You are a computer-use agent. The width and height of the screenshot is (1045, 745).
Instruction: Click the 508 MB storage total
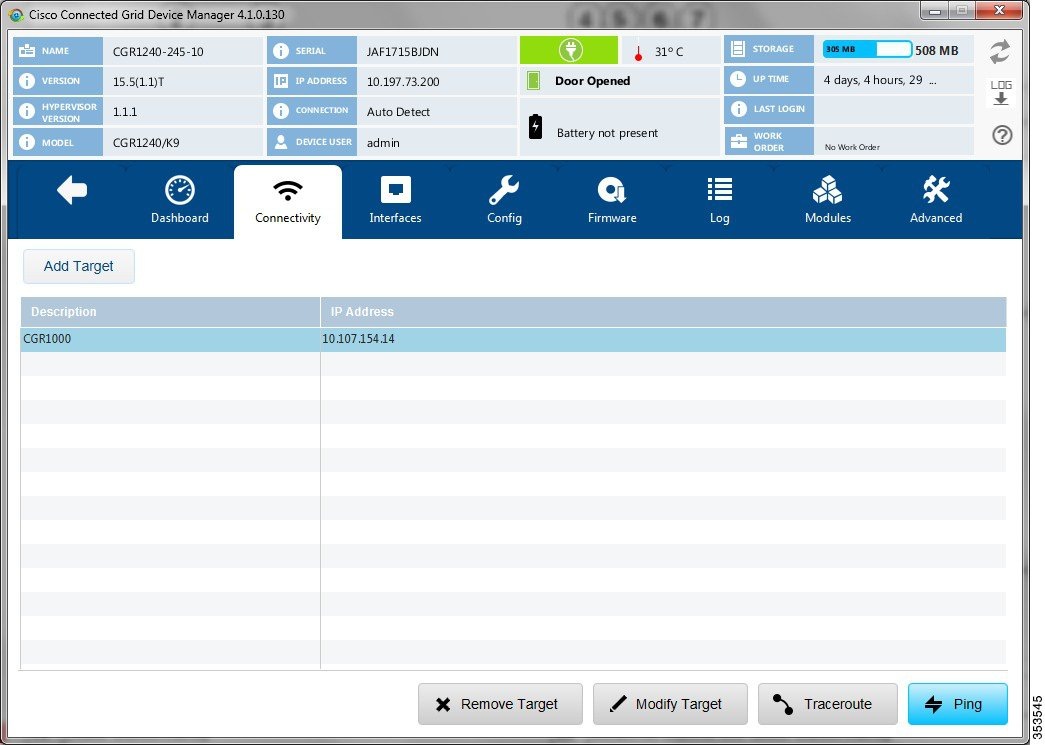tap(936, 51)
